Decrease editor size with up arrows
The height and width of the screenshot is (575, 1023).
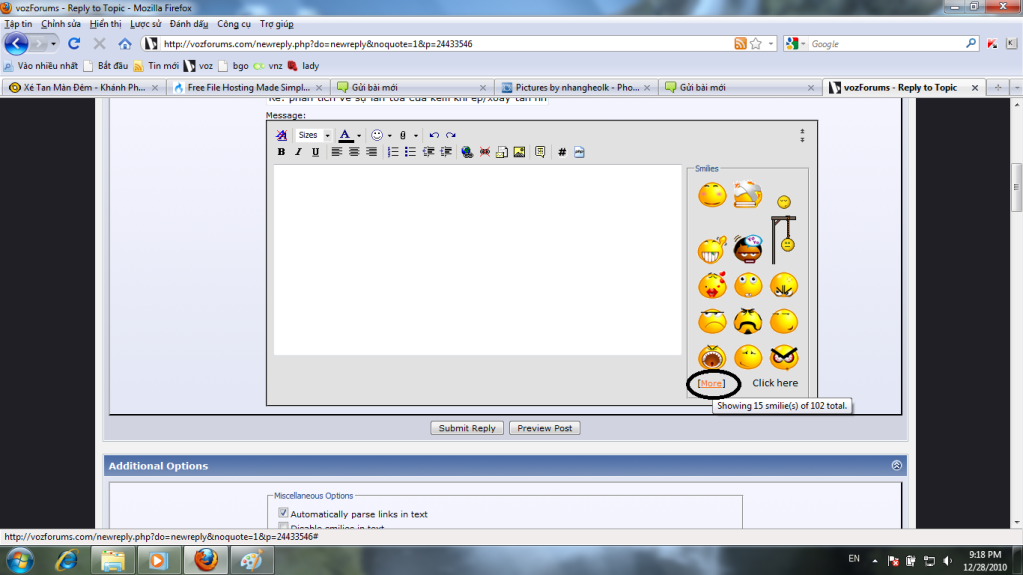[802, 132]
